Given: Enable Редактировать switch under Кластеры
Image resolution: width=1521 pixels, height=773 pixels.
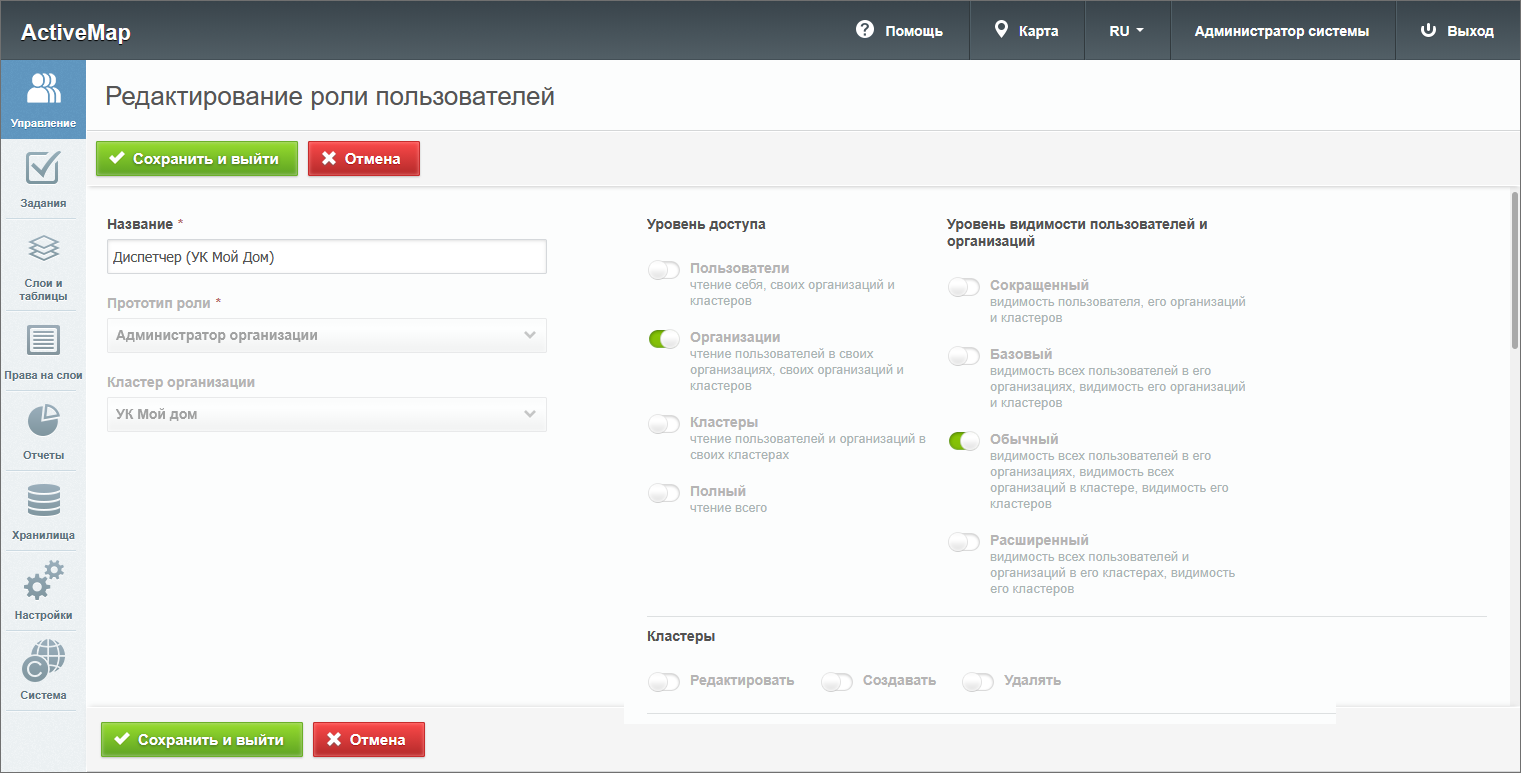Looking at the screenshot, I should click(664, 682).
